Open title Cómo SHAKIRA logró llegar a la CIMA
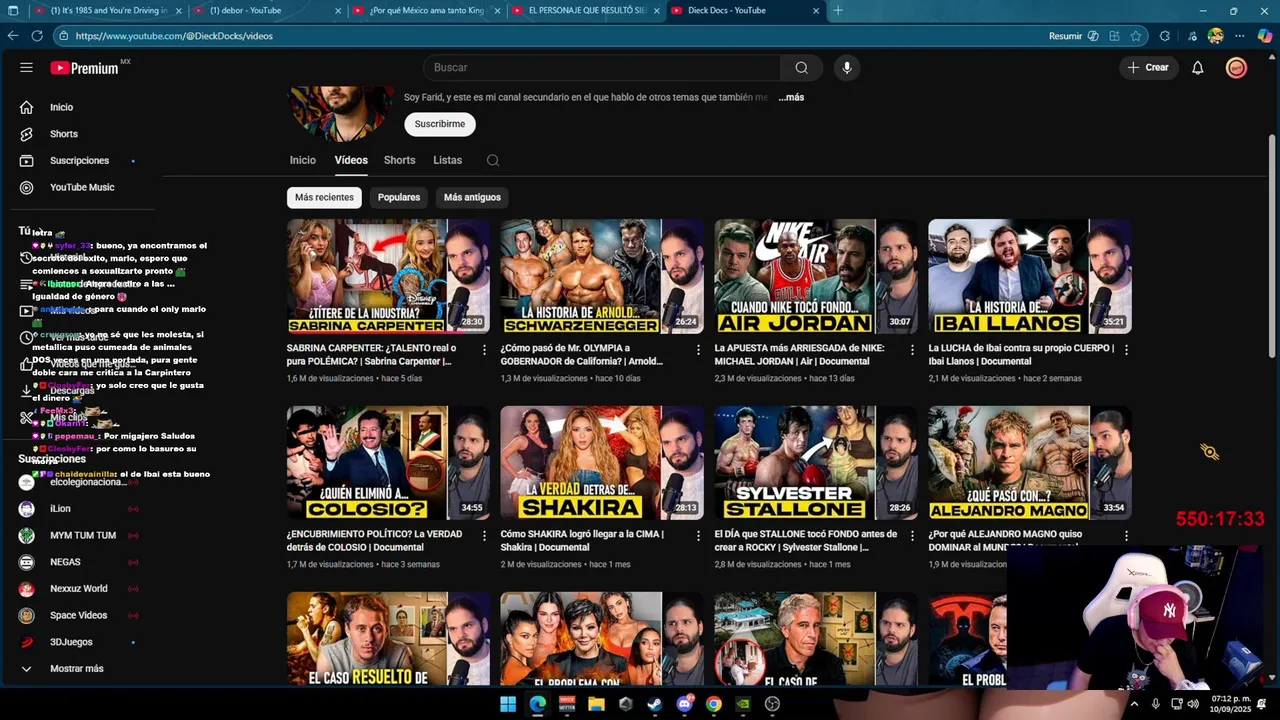 click(x=582, y=540)
